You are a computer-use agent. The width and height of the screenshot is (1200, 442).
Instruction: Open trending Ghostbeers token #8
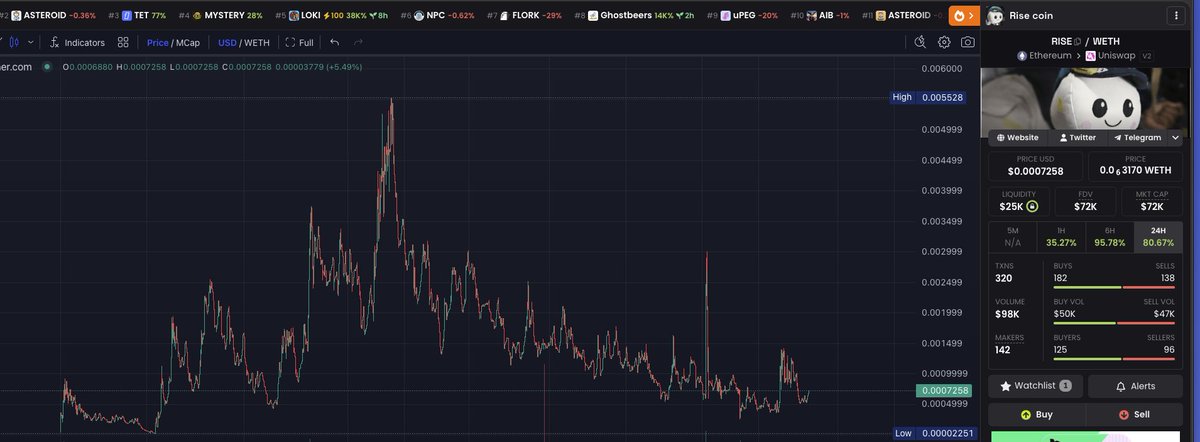tap(634, 16)
